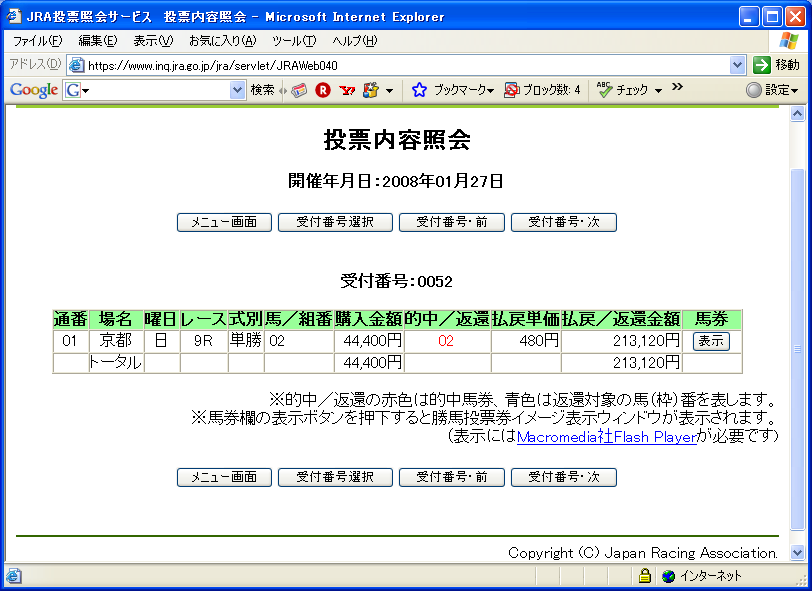This screenshot has width=812, height=591.
Task: Open the ファイル(F) menu
Action: click(37, 40)
